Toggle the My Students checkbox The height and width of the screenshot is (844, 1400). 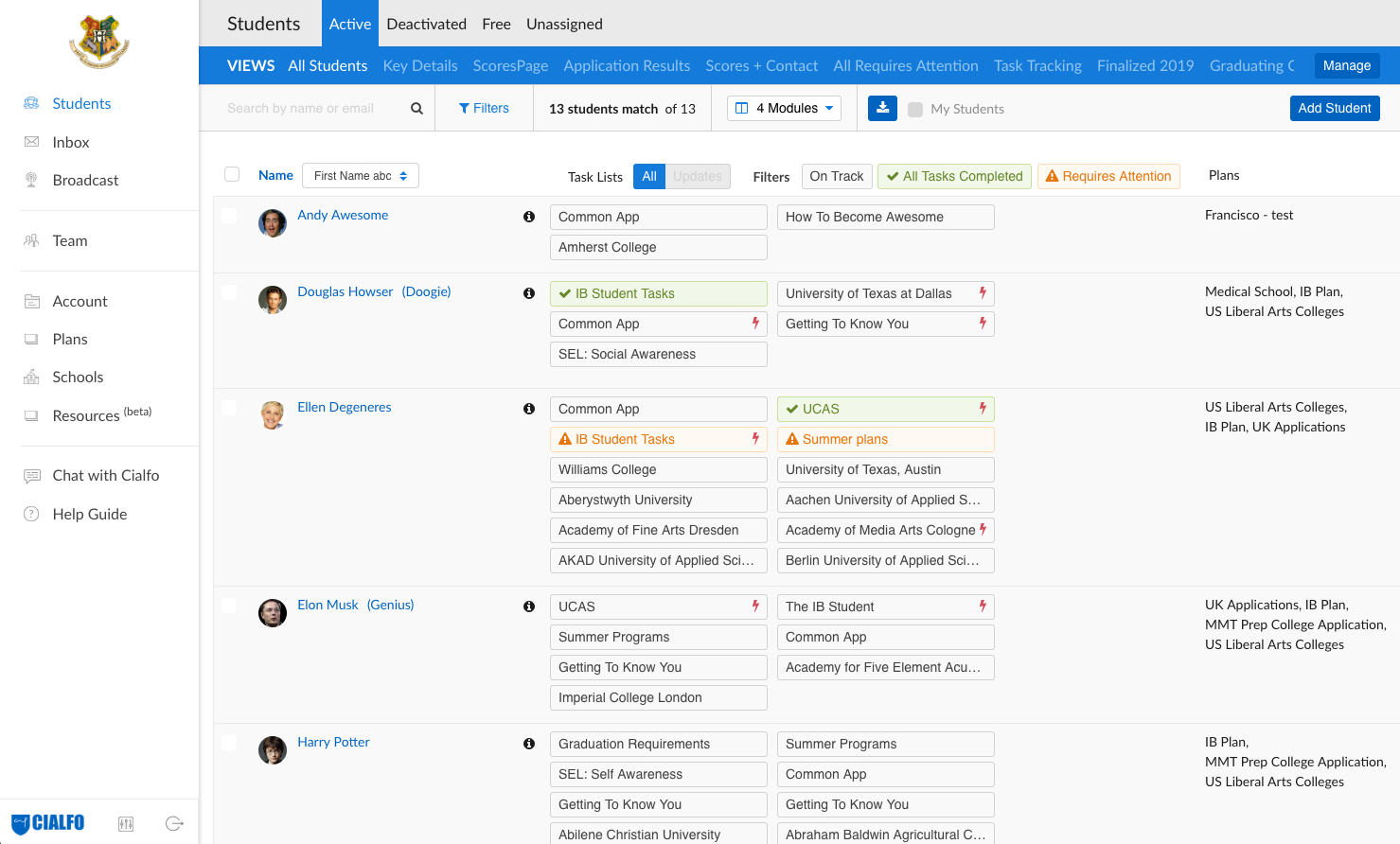[x=915, y=110]
